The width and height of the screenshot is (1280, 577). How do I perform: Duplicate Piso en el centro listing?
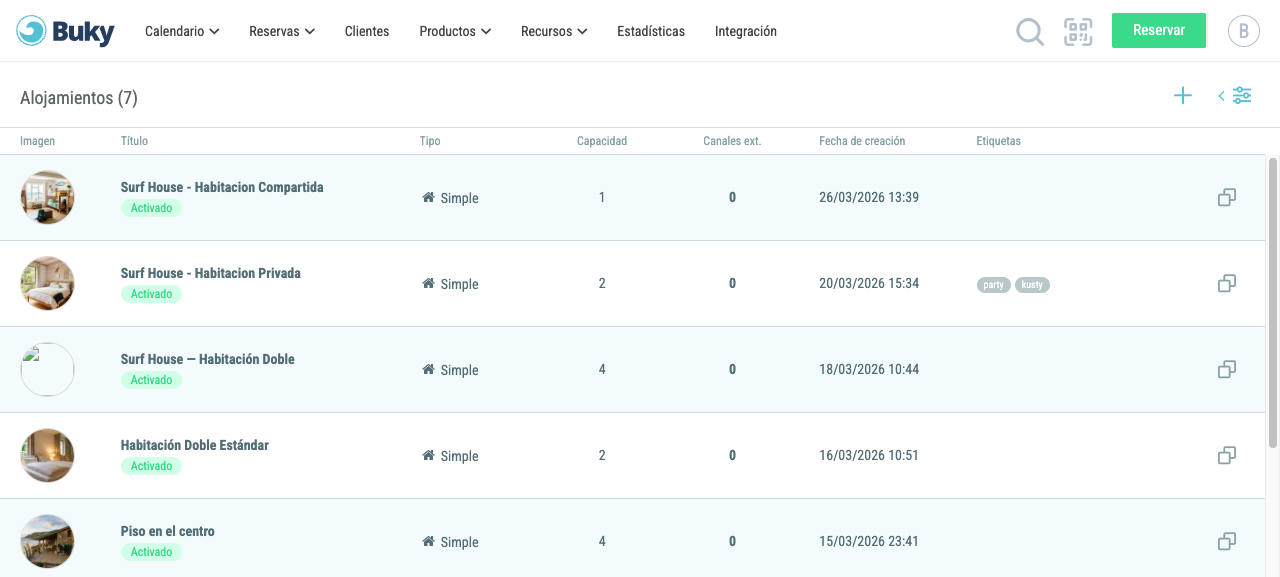tap(1227, 542)
